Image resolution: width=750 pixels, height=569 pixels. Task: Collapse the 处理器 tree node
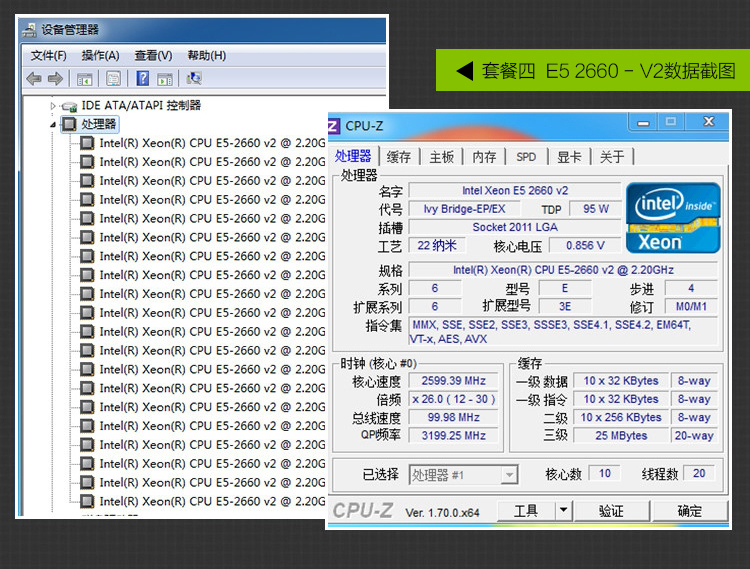53,125
